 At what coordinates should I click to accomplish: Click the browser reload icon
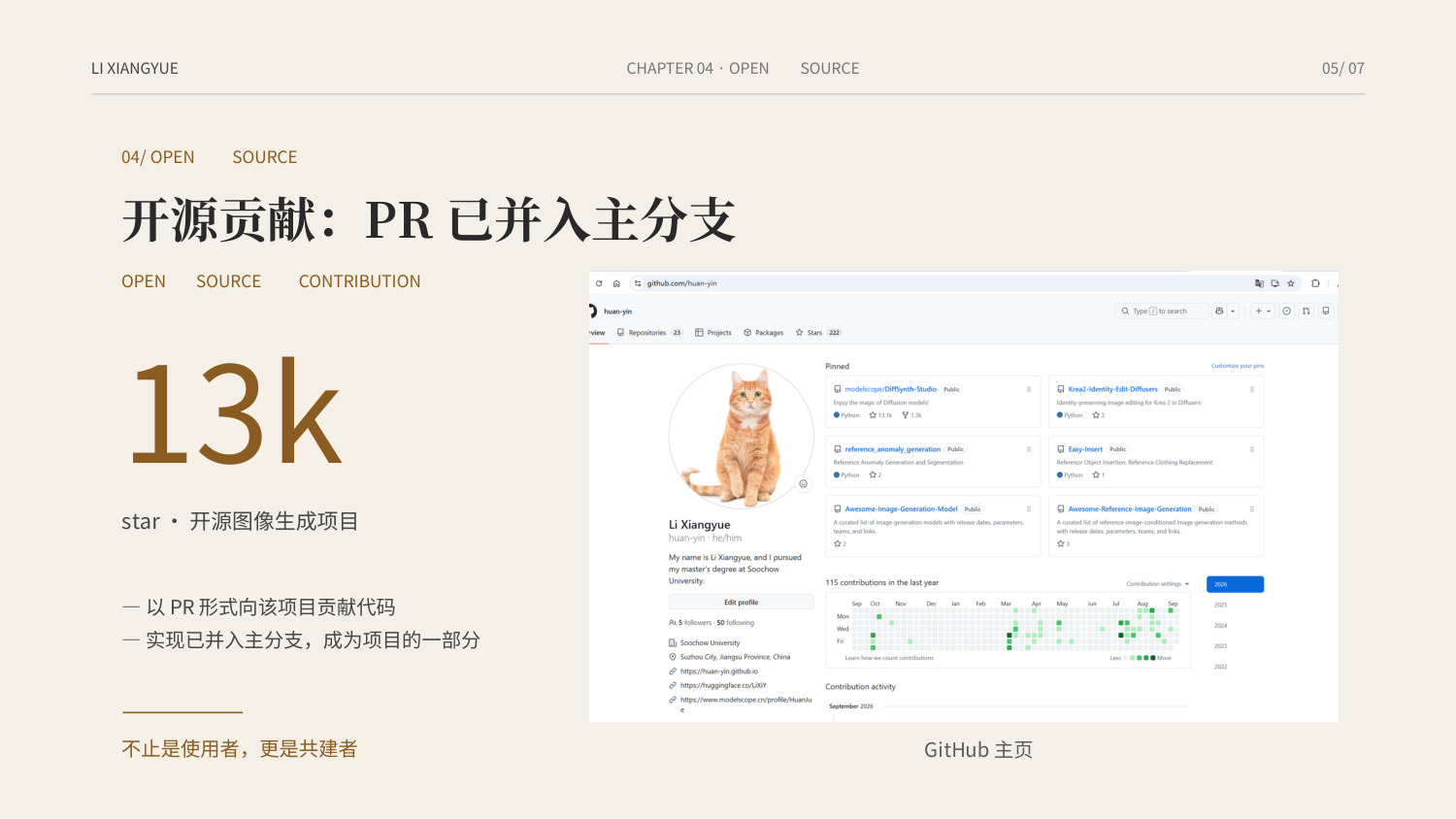[x=599, y=283]
